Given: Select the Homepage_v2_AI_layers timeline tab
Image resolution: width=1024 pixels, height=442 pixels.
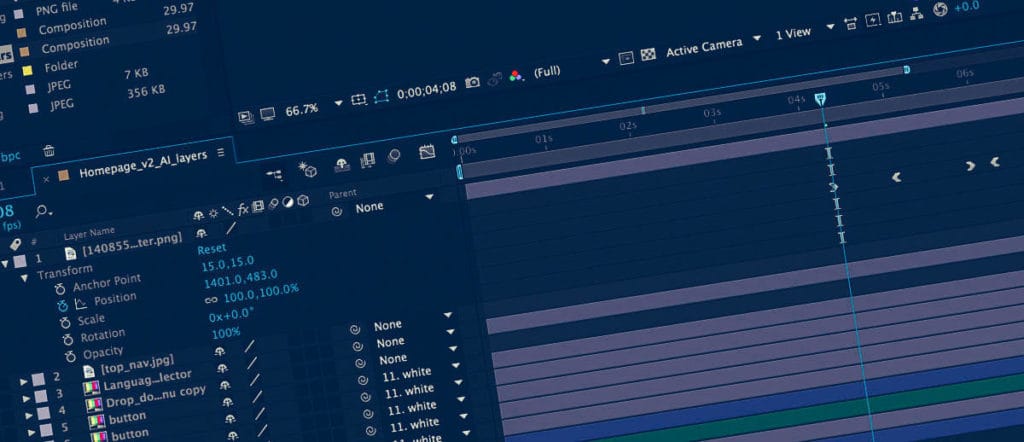Looking at the screenshot, I should (143, 165).
